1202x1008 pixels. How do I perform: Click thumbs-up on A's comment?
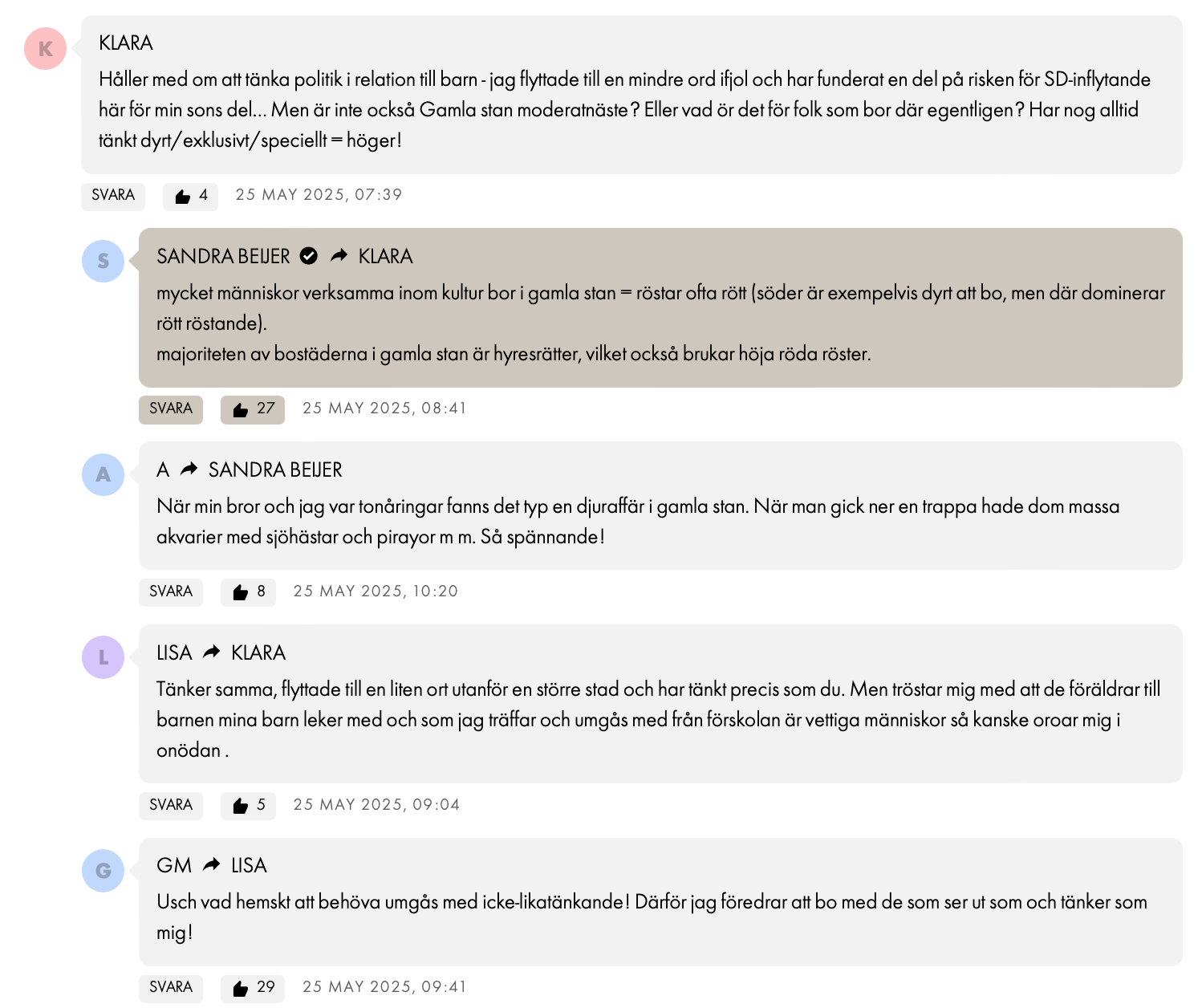(x=248, y=592)
